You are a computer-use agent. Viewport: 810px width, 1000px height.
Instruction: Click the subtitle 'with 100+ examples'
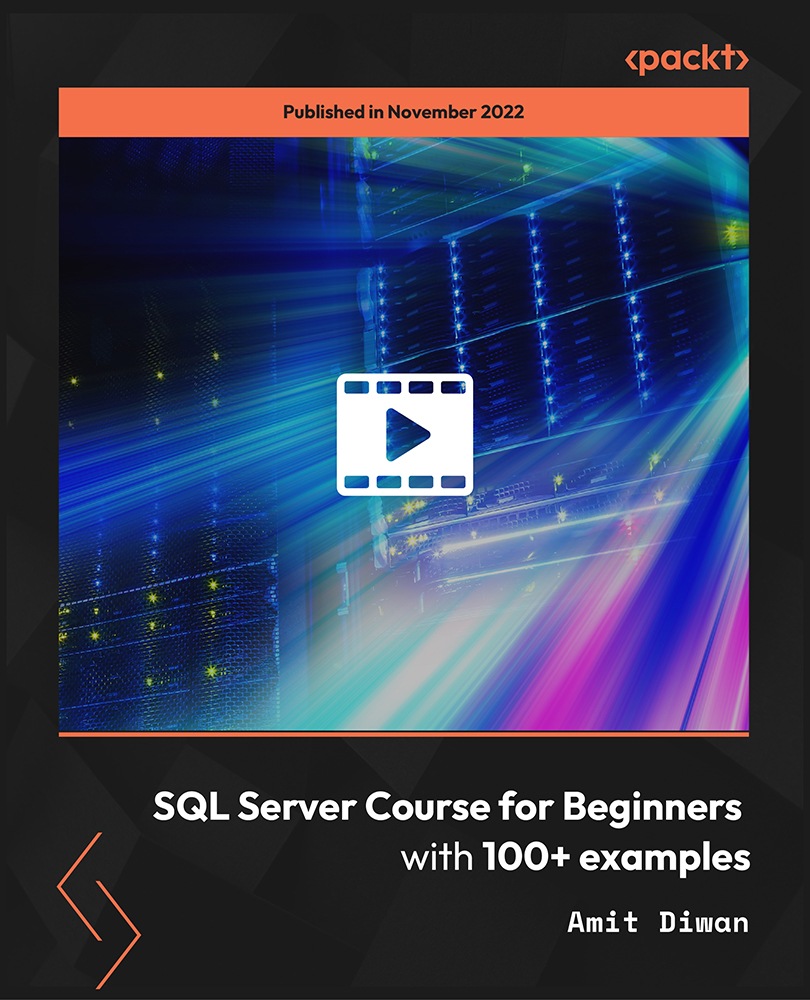point(575,858)
